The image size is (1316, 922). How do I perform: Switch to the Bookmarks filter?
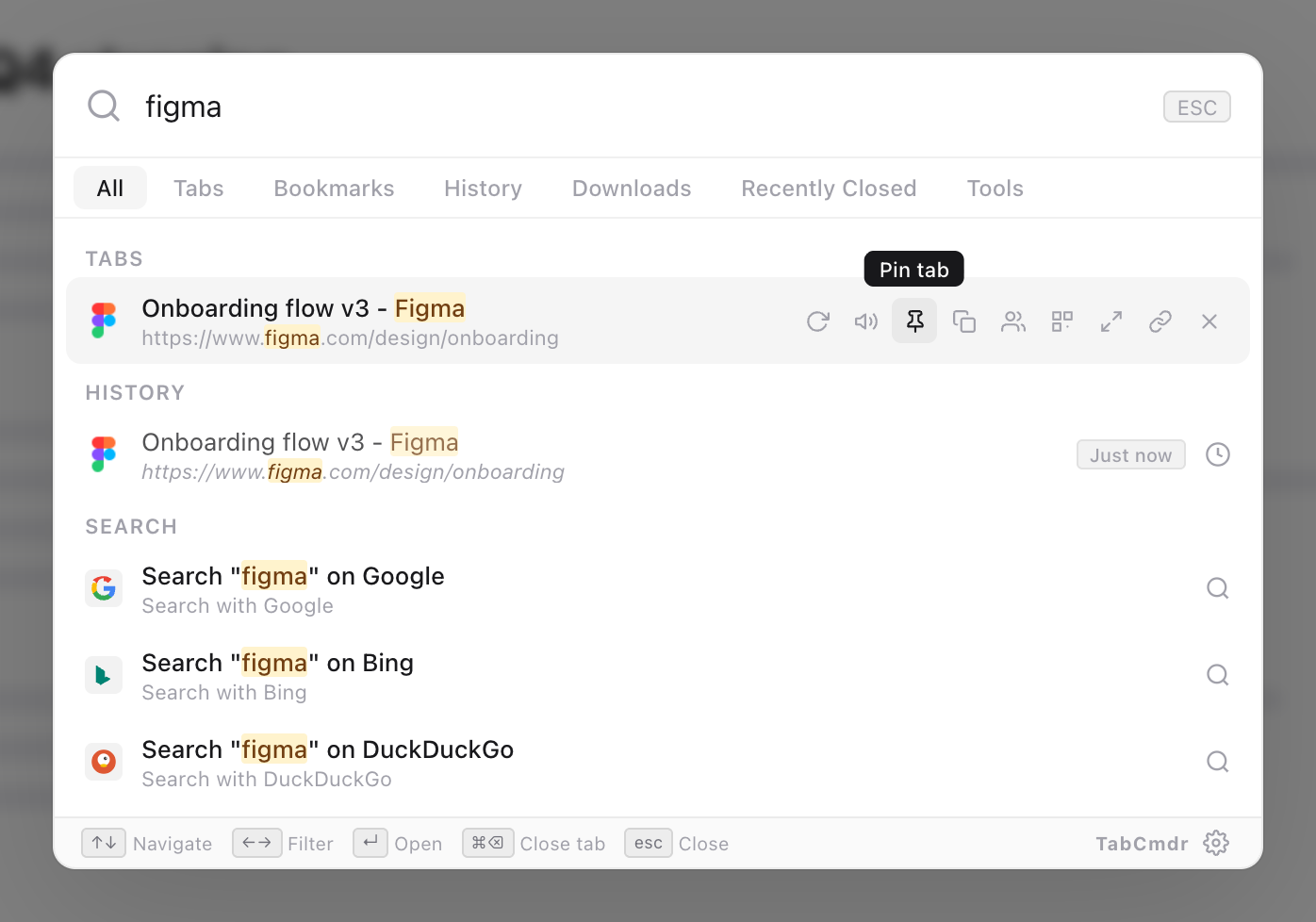[335, 189]
